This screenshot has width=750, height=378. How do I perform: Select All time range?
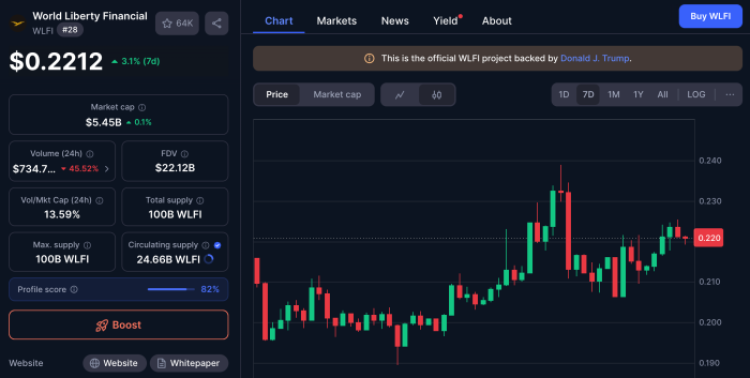(x=662, y=95)
